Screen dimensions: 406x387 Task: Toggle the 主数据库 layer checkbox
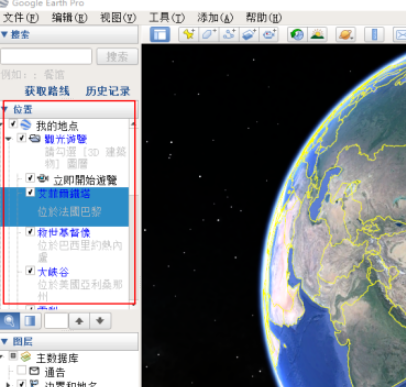[x=13, y=356]
